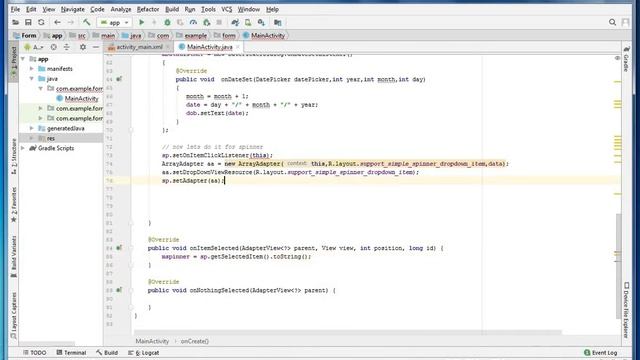Expand the manifests folder arrow
The height and width of the screenshot is (360, 640).
point(31,69)
